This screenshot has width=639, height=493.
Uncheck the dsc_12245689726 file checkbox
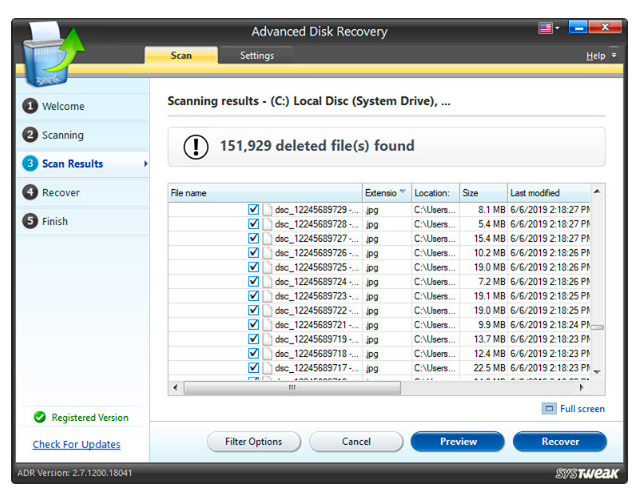click(x=253, y=253)
